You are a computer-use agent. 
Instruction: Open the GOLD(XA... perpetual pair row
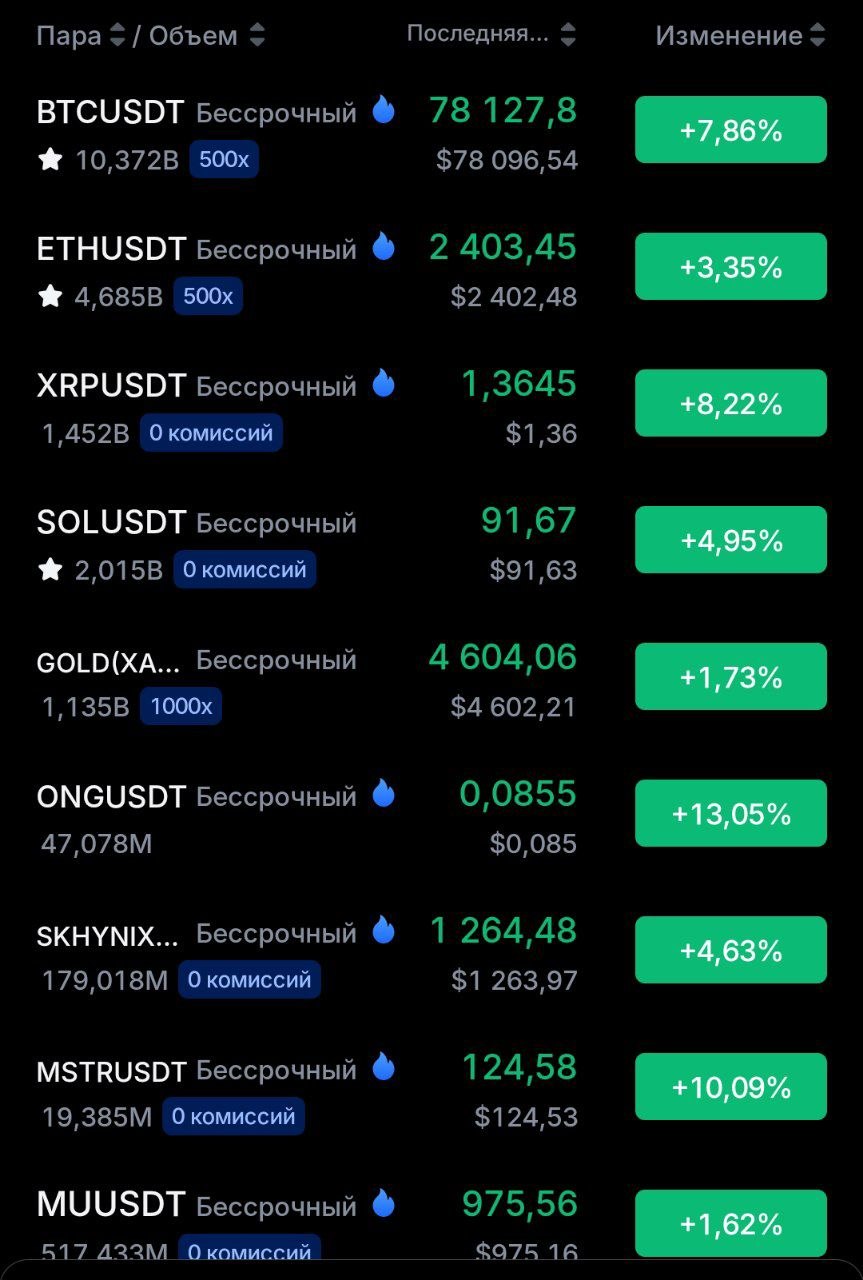[x=431, y=682]
